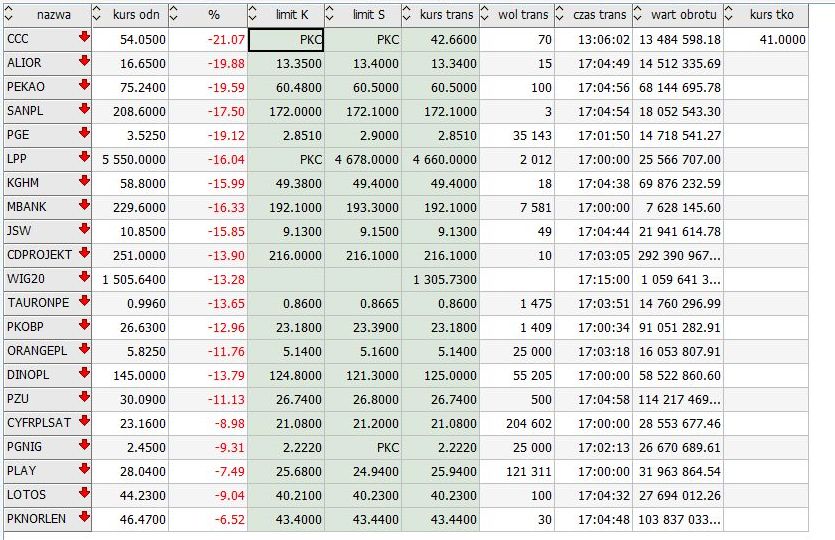The image size is (835, 540).
Task: Select the highlighted PKC limit K cell for CCC
Action: pos(286,39)
